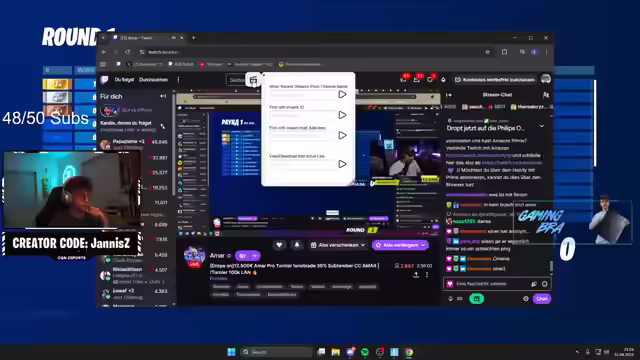This screenshot has width=640, height=360.
Task: Open Abo verschenken dropdown
Action: [x=338, y=245]
